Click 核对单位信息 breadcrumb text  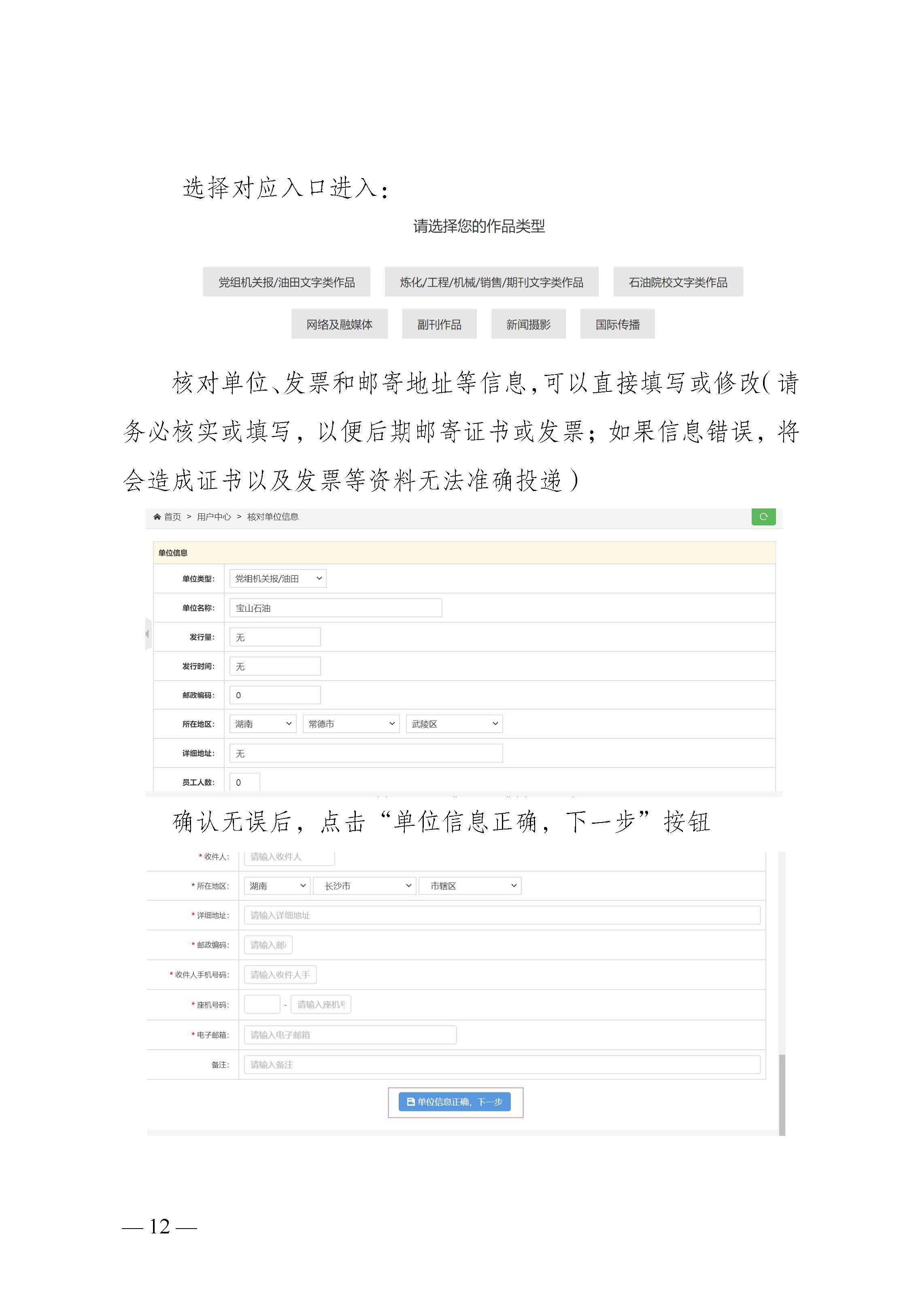point(272,517)
